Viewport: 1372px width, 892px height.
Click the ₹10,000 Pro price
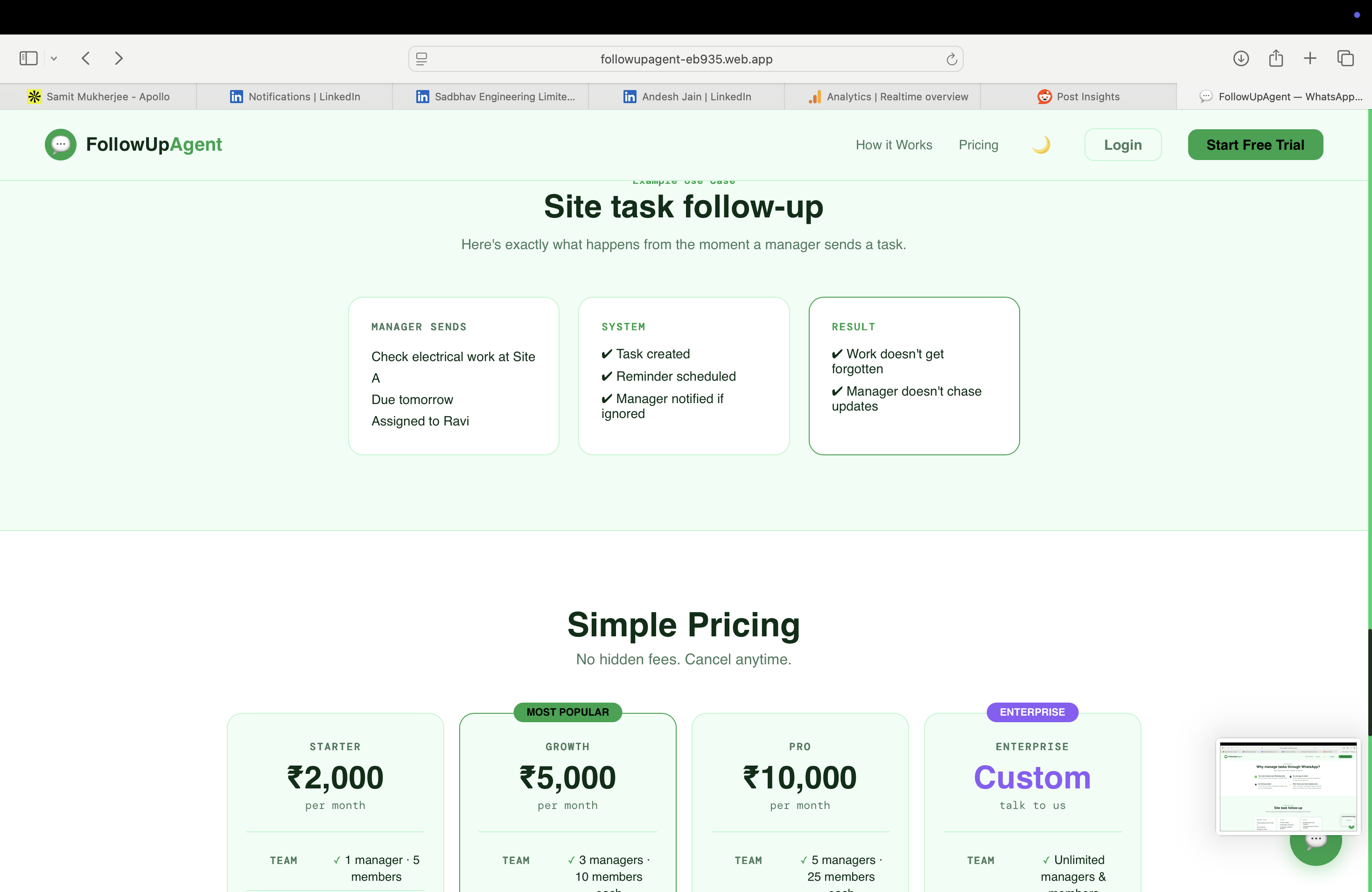tap(800, 777)
